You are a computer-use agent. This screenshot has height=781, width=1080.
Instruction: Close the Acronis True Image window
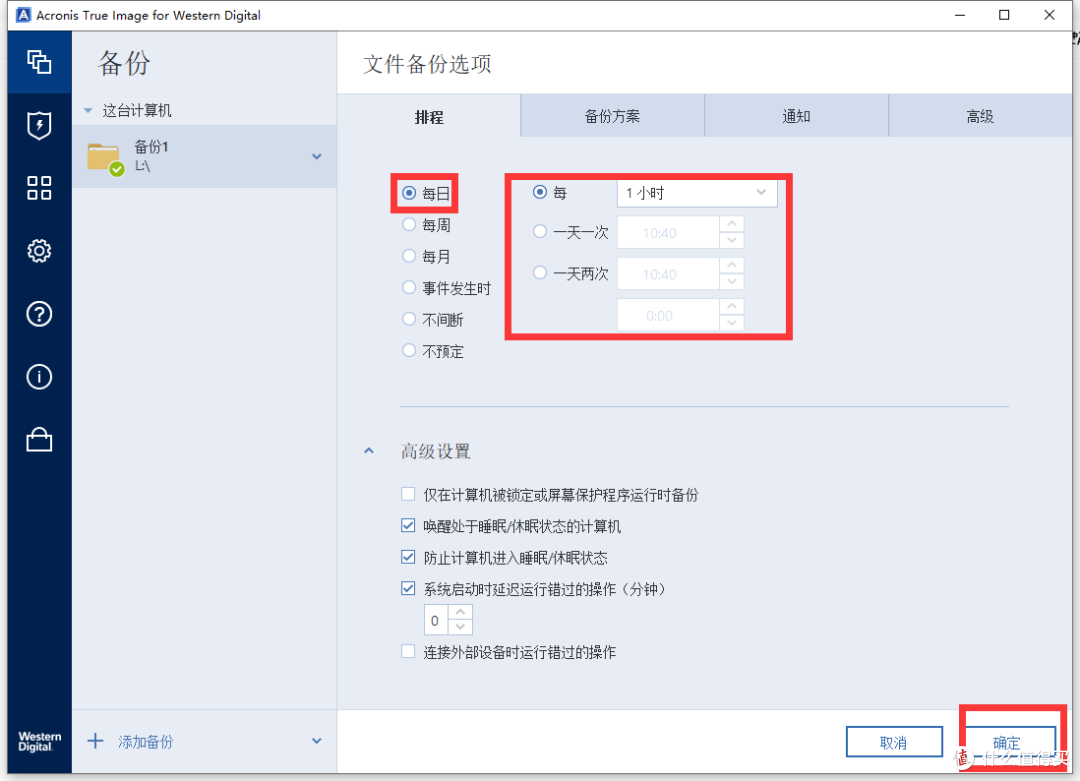(1049, 15)
